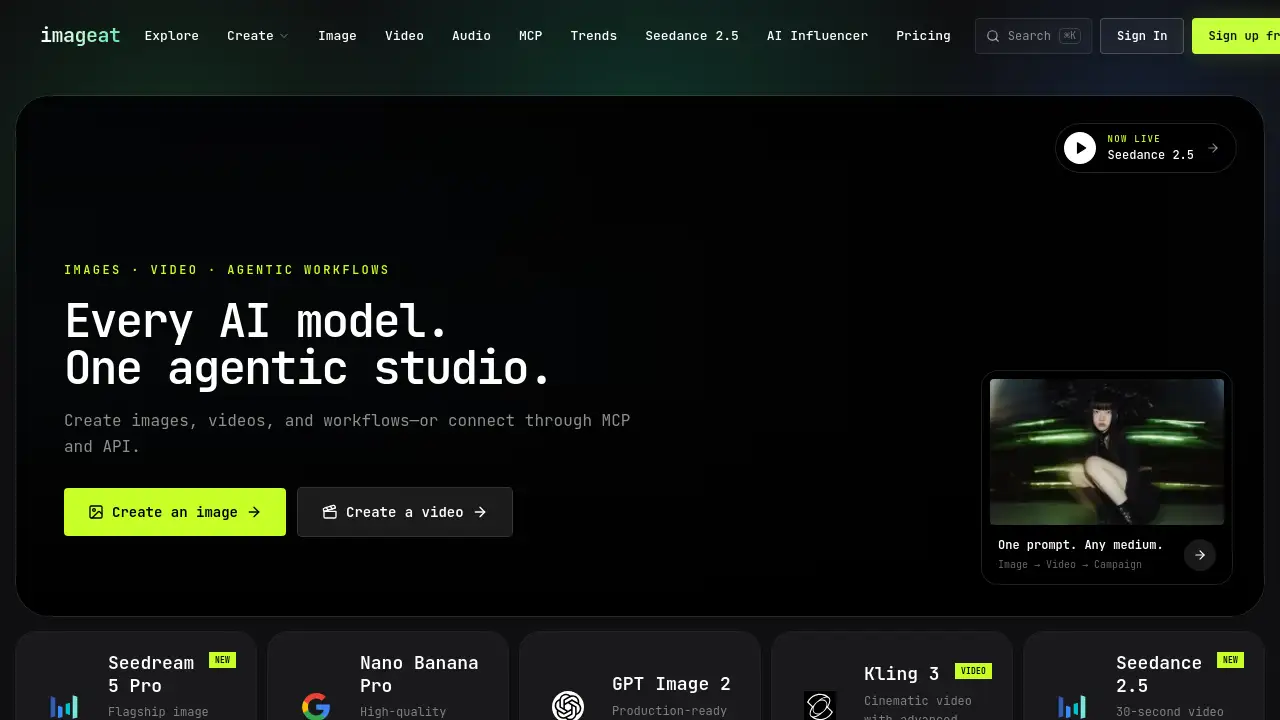
Task: Click the arrow on Create a video
Action: 480,512
